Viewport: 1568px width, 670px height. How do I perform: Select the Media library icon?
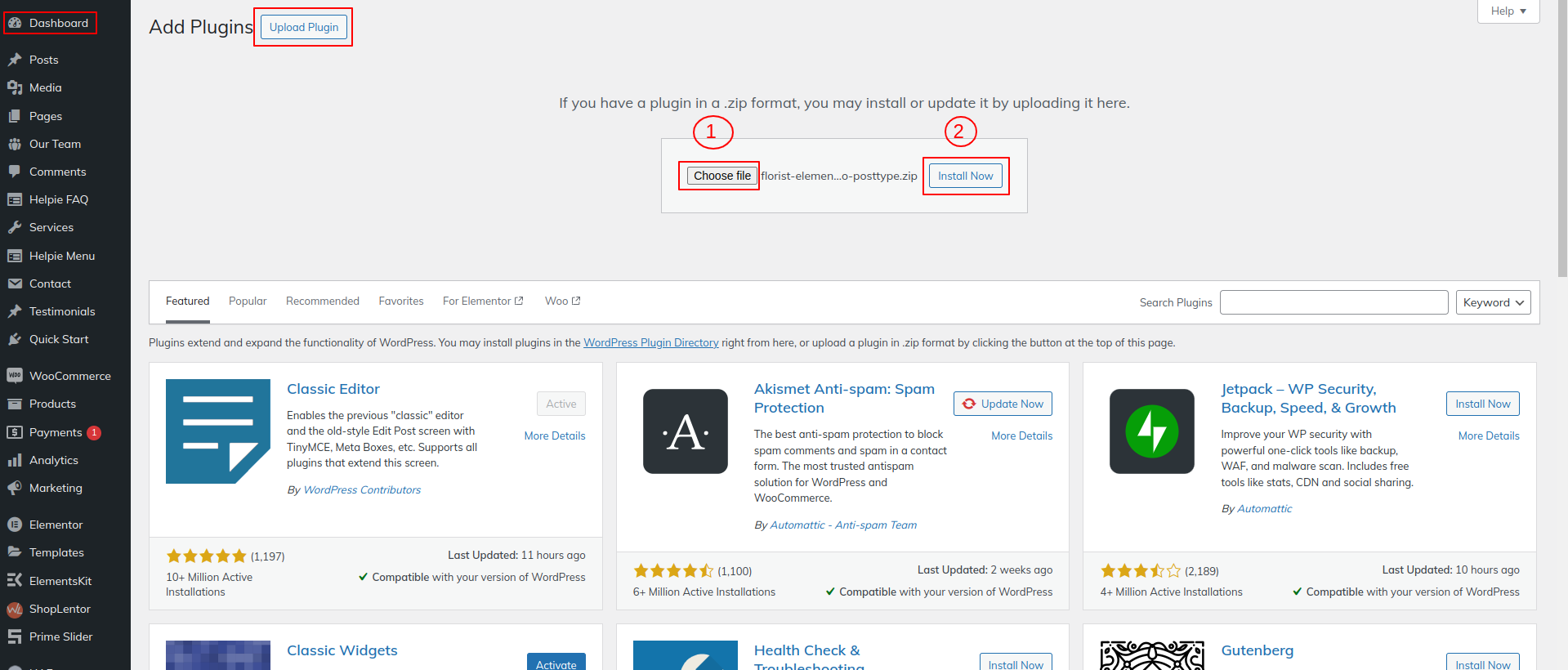[x=15, y=87]
